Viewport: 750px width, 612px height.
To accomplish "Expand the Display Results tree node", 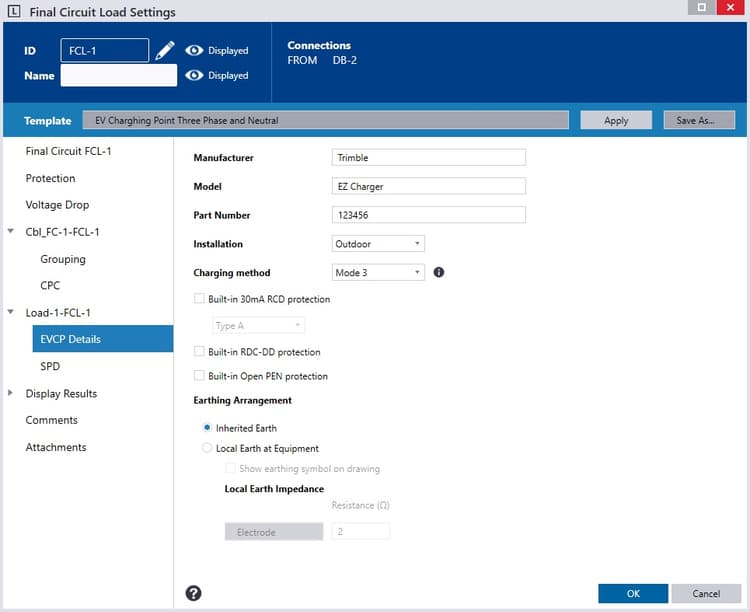I will [12, 394].
